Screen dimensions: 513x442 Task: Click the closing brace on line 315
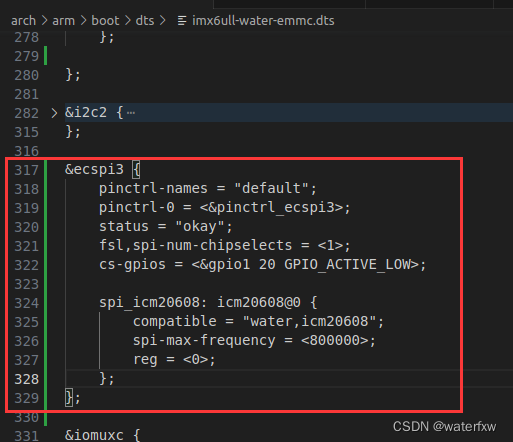coord(69,132)
